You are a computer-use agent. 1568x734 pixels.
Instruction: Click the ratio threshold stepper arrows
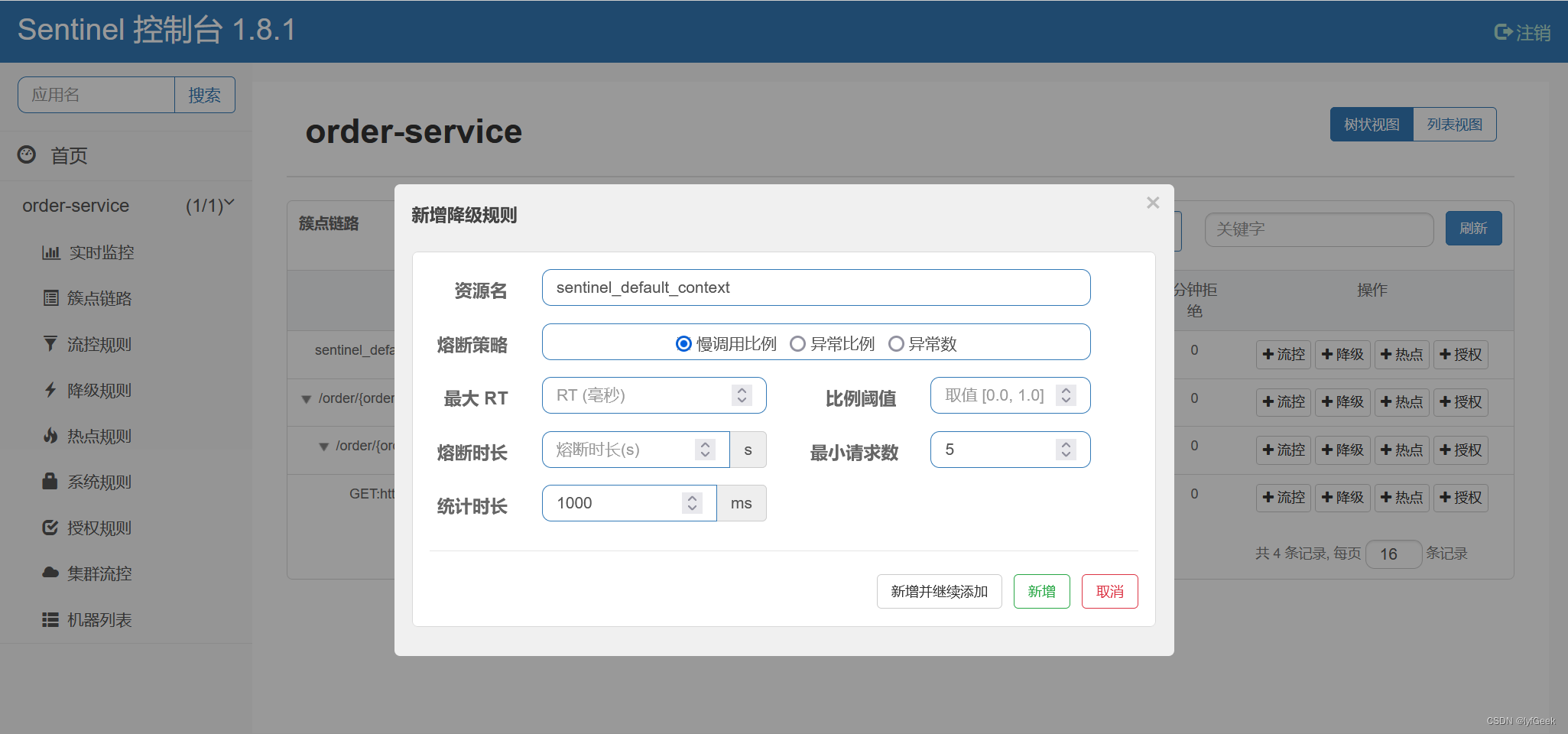pyautogui.click(x=1066, y=395)
